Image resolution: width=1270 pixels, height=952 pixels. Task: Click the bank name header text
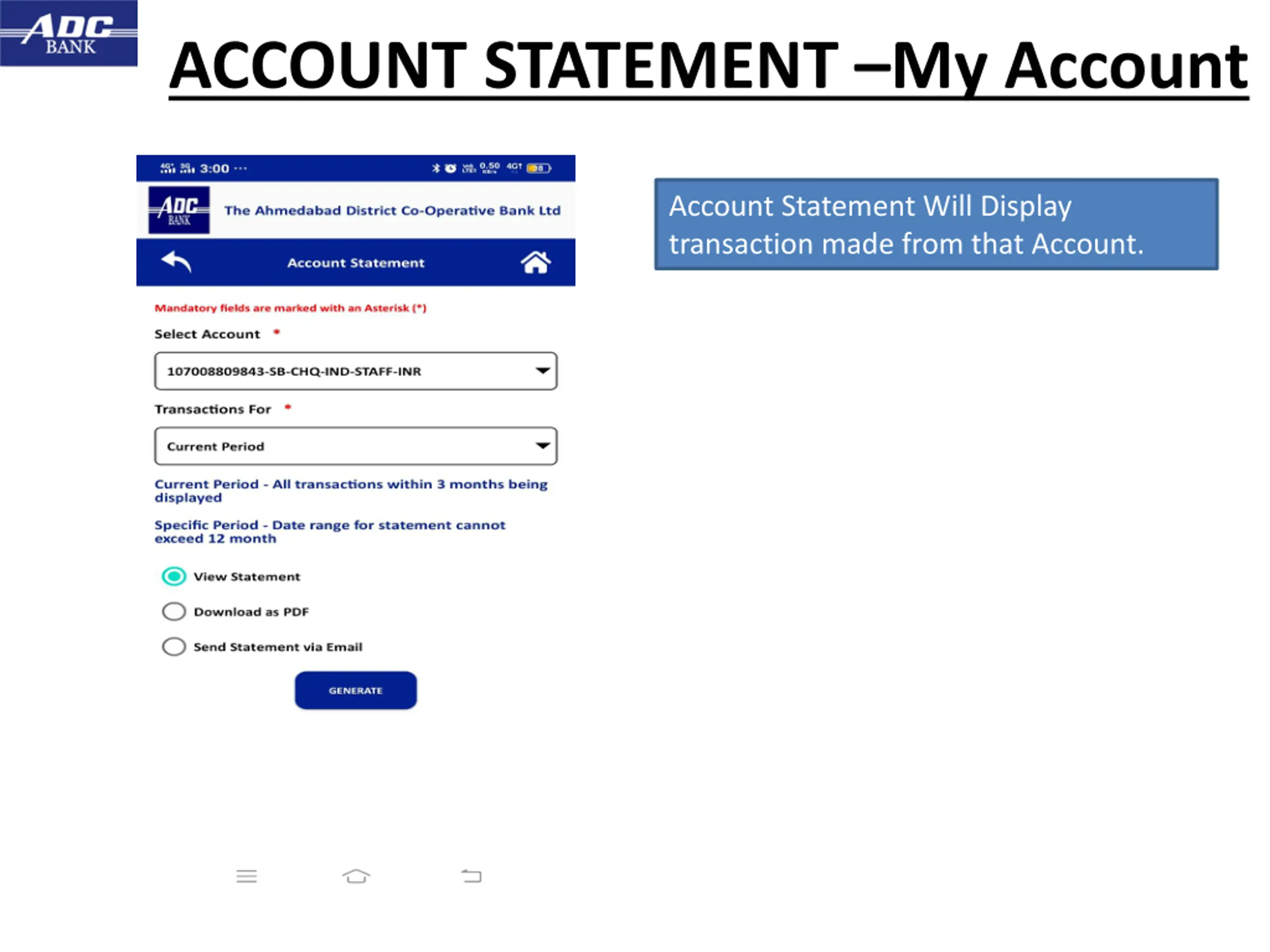(x=392, y=211)
